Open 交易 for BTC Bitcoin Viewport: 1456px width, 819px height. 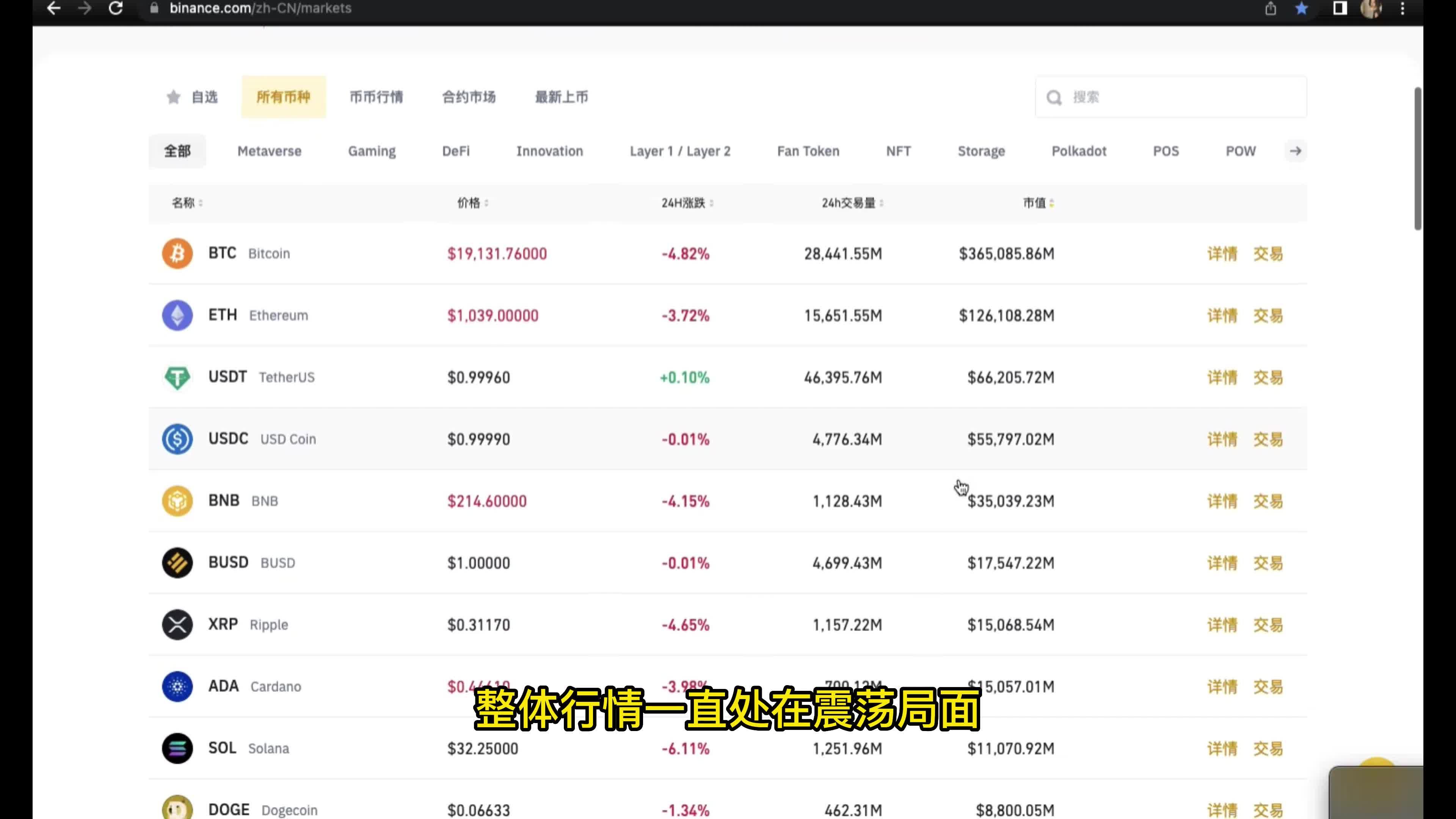(x=1268, y=254)
